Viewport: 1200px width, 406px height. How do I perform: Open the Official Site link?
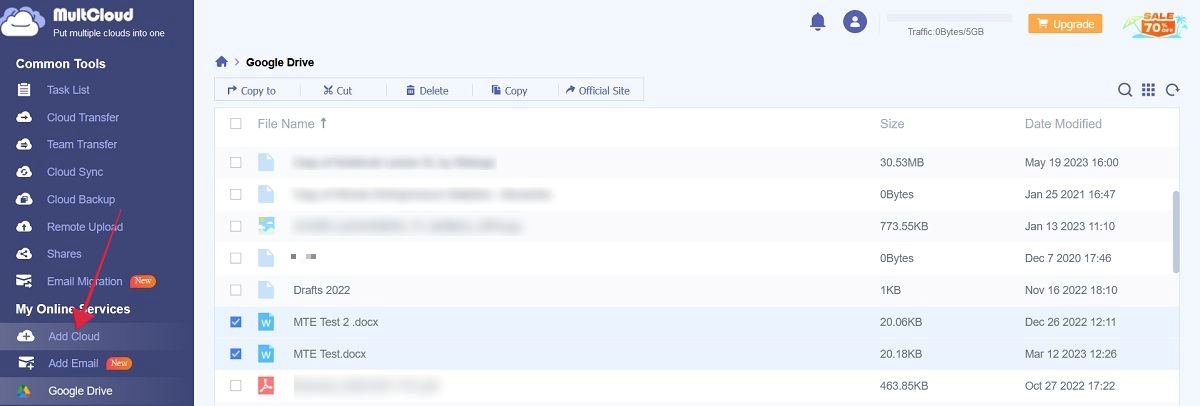point(597,90)
